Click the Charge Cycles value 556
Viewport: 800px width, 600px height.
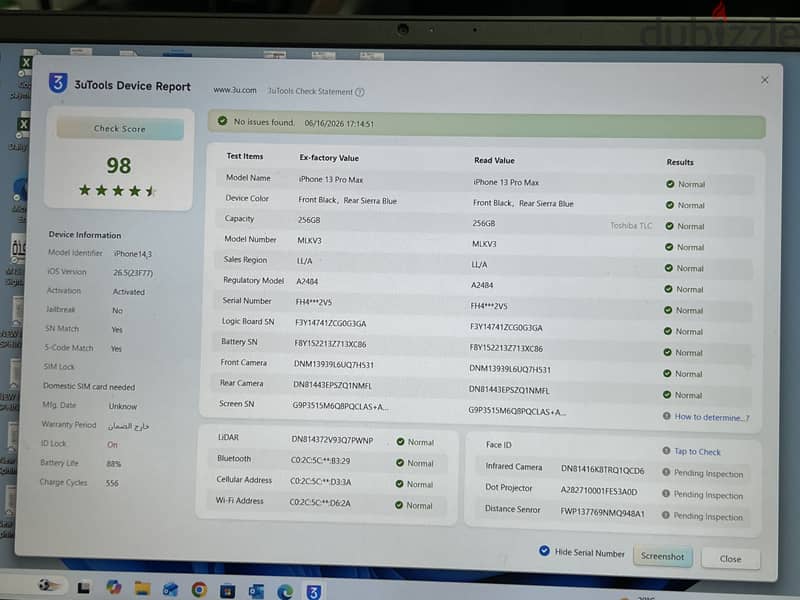pos(112,483)
